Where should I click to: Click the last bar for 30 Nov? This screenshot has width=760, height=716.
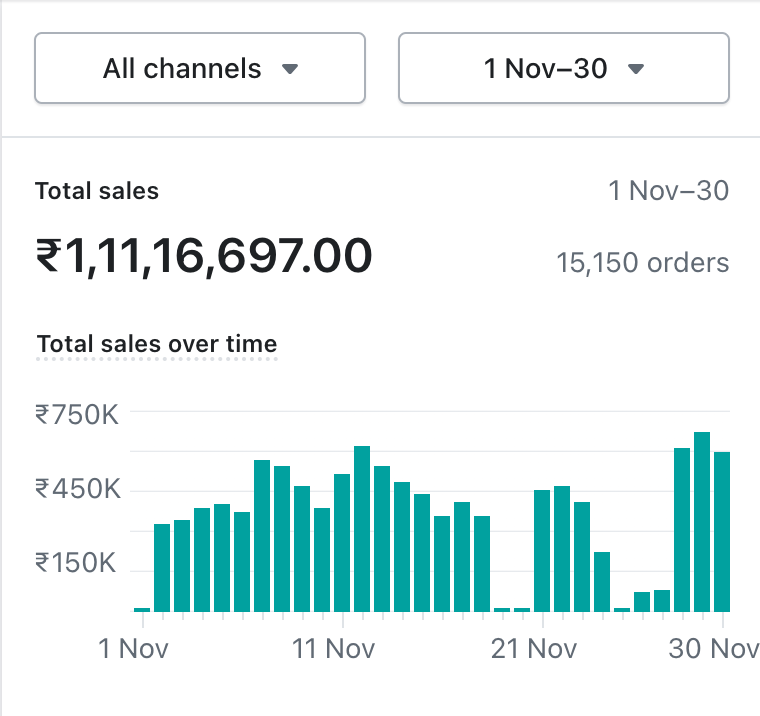point(722,532)
